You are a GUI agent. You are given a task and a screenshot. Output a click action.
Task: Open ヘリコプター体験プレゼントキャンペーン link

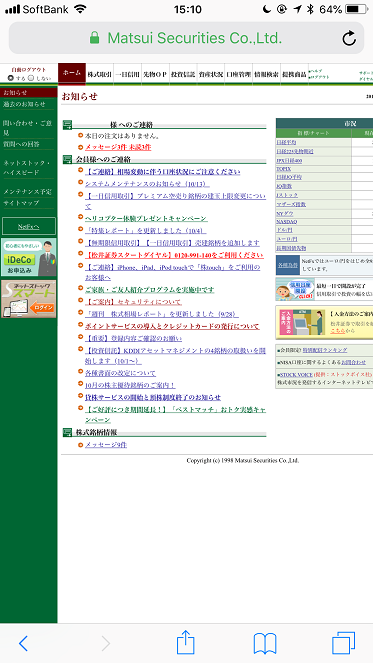coord(146,218)
